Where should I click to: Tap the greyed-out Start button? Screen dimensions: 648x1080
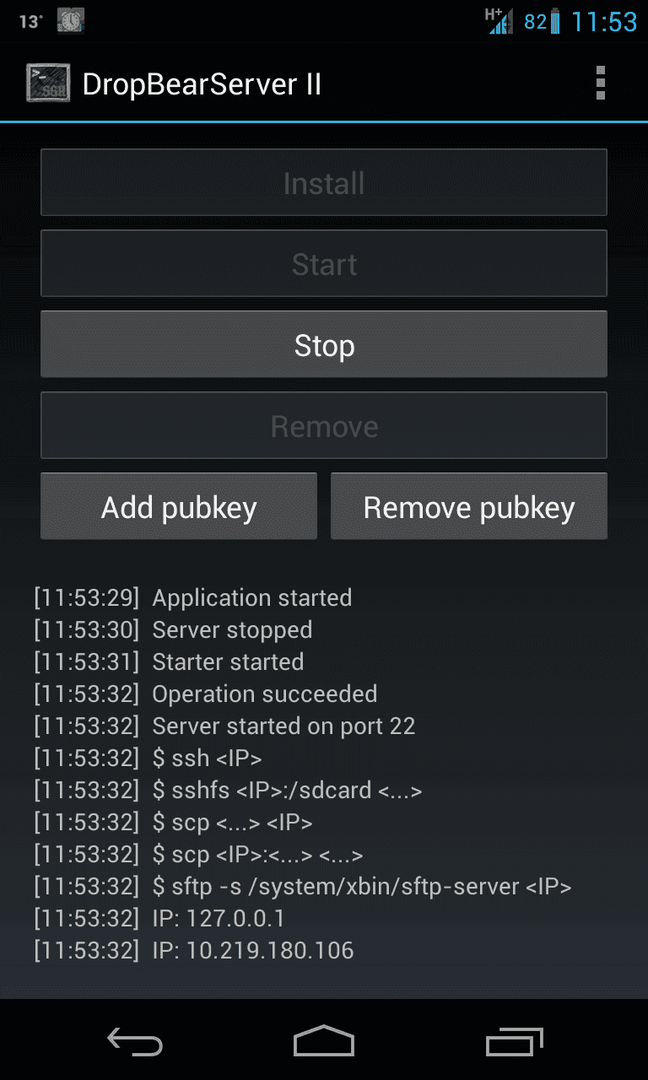324,263
